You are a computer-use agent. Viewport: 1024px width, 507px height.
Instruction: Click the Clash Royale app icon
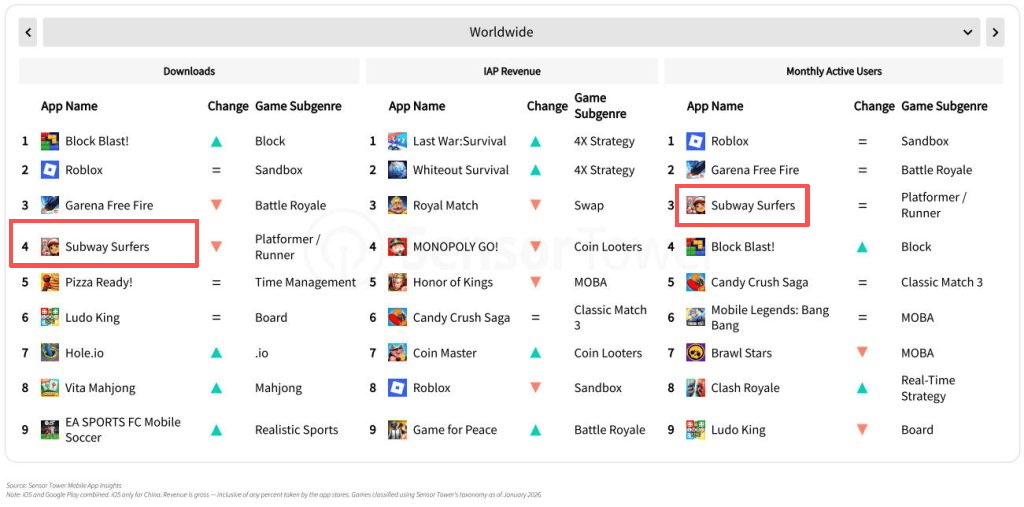tap(695, 388)
